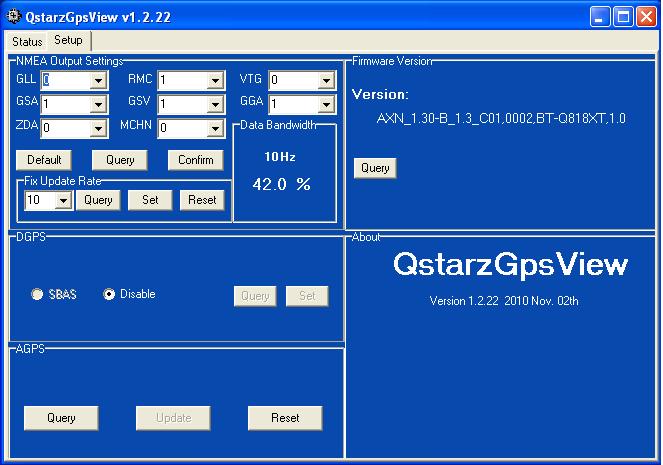Click the 42.0 % data bandwidth value

pos(282,184)
